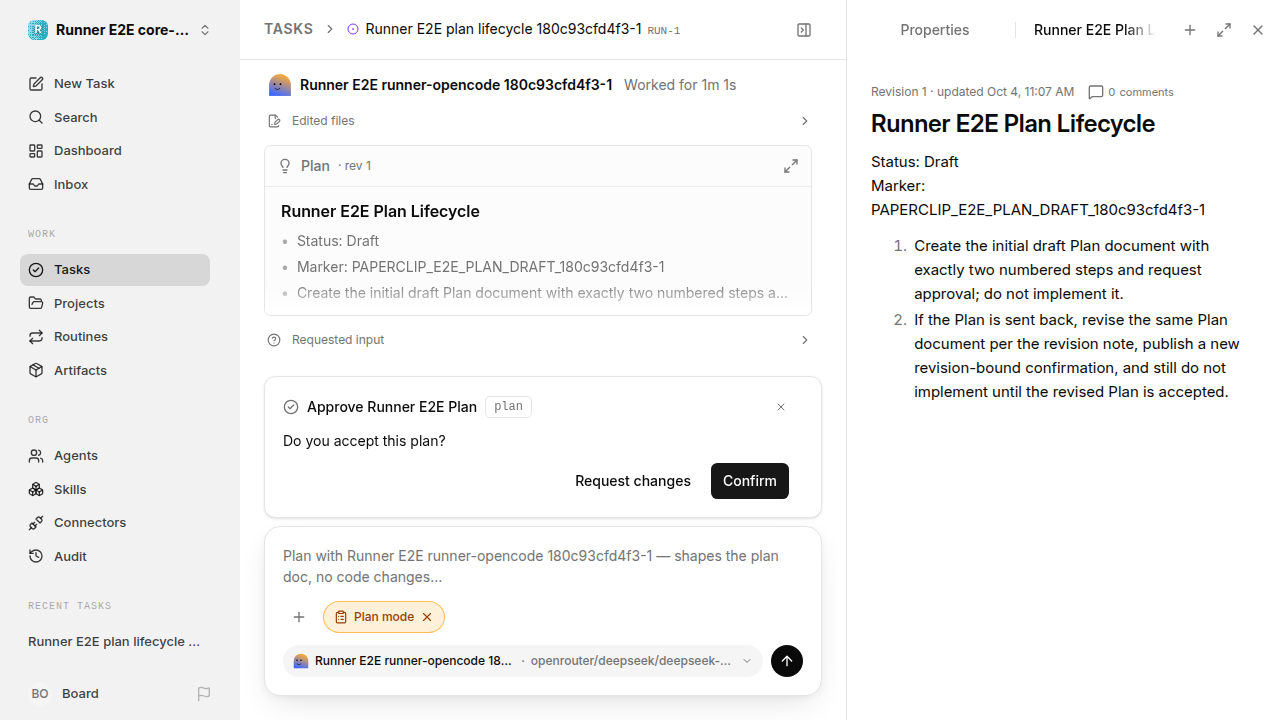Add a new tab with the plus icon
The width and height of the screenshot is (1280, 720).
coord(1190,30)
